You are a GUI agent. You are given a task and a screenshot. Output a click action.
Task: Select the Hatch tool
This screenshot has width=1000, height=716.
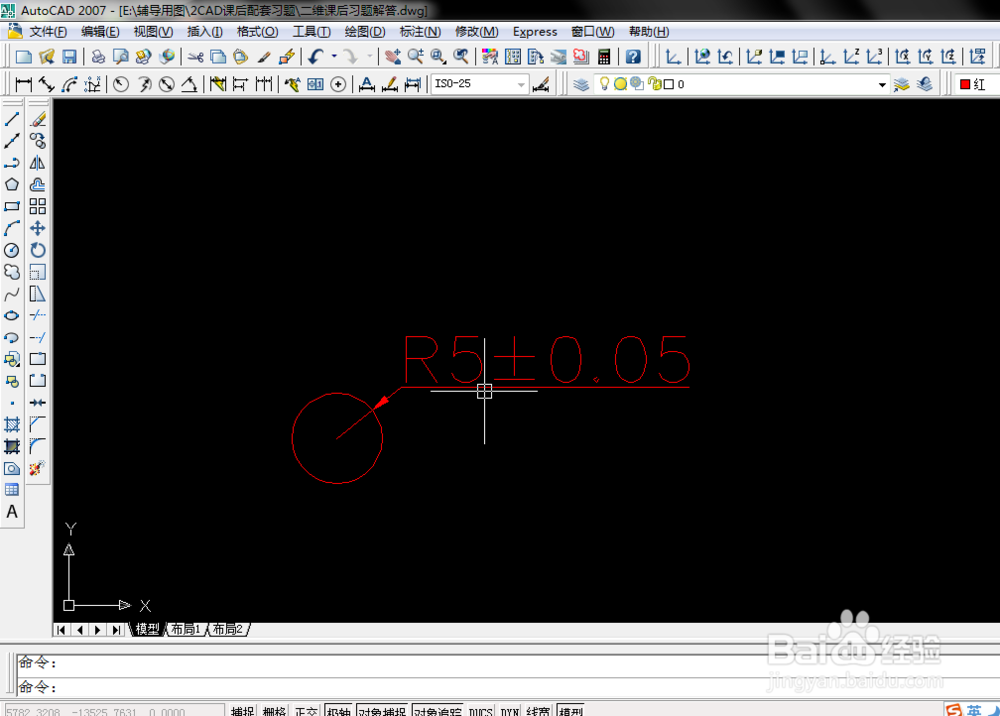pyautogui.click(x=11, y=424)
